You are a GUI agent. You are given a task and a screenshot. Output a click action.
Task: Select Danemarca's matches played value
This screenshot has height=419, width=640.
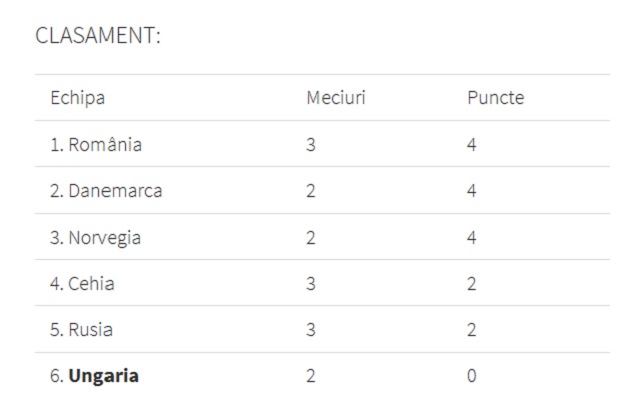point(311,191)
